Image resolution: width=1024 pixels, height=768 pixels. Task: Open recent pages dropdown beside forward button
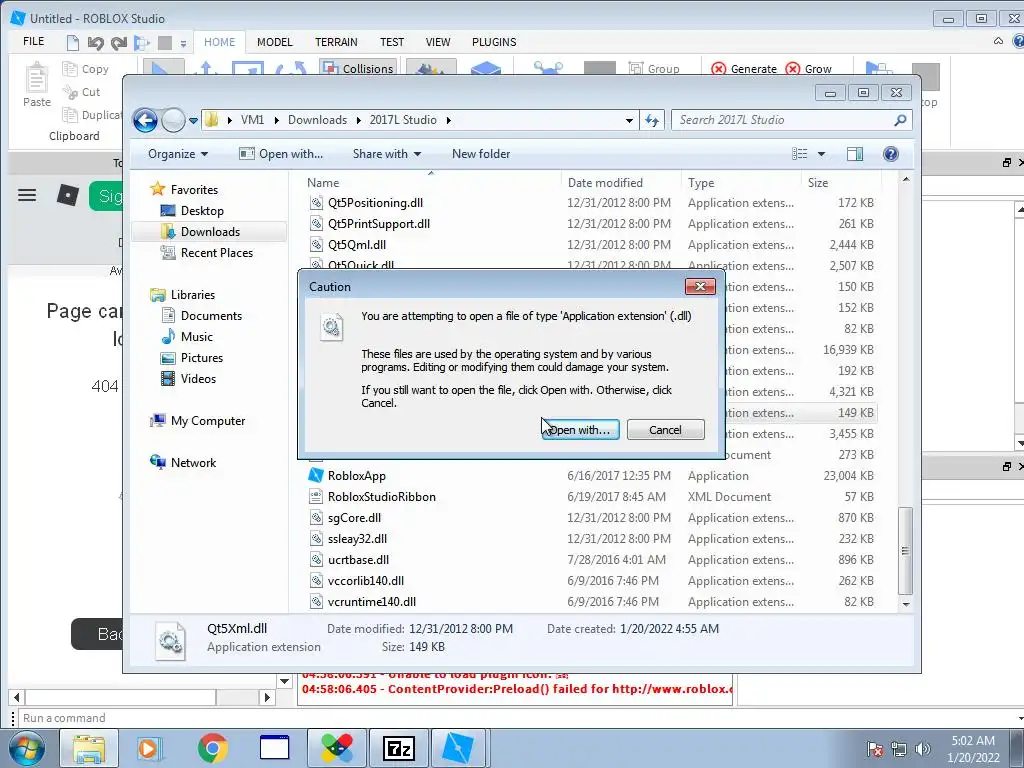tap(193, 121)
